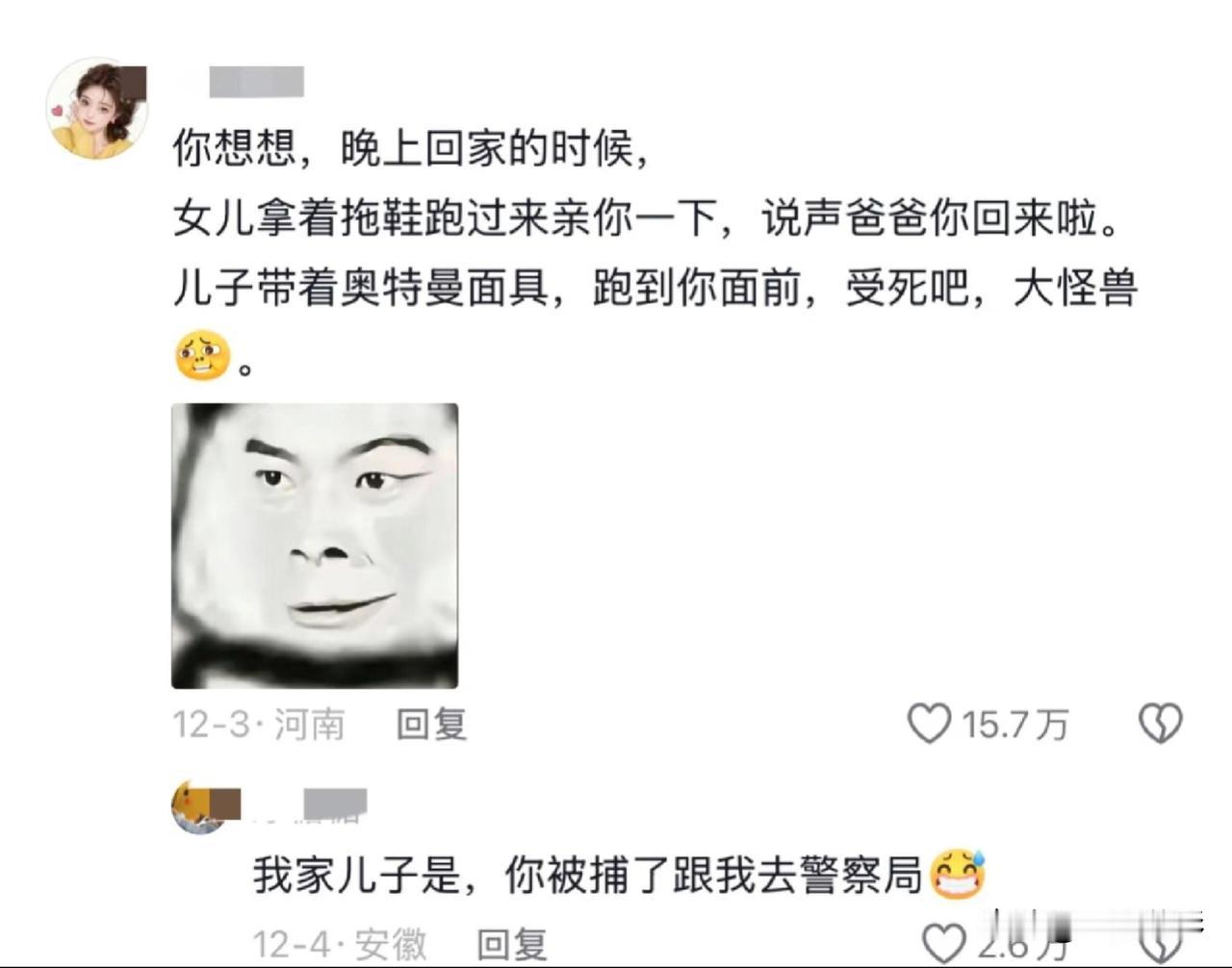Click the worried emoji in first comment
Image resolution: width=1232 pixels, height=968 pixels.
point(203,356)
